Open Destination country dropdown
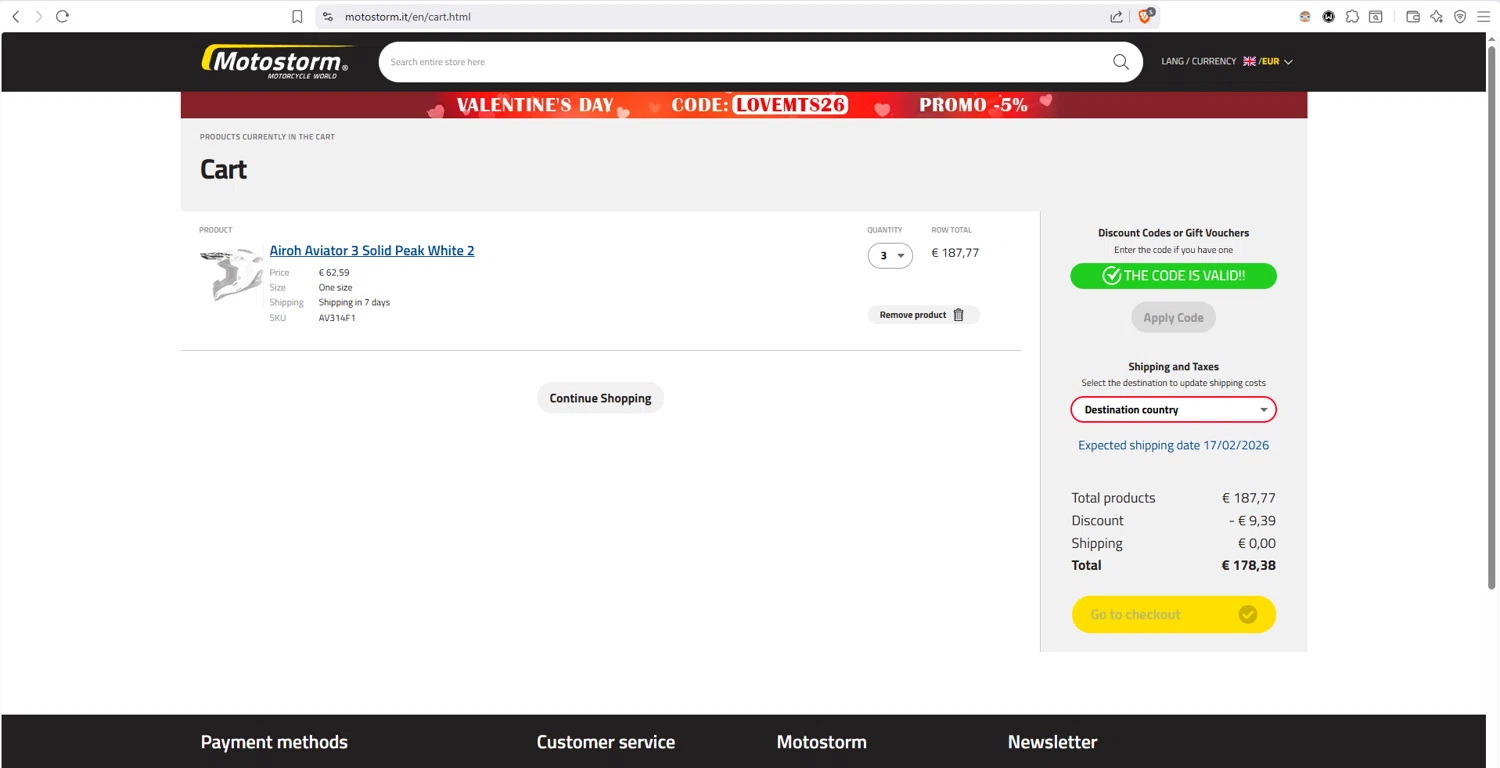 [1173, 409]
